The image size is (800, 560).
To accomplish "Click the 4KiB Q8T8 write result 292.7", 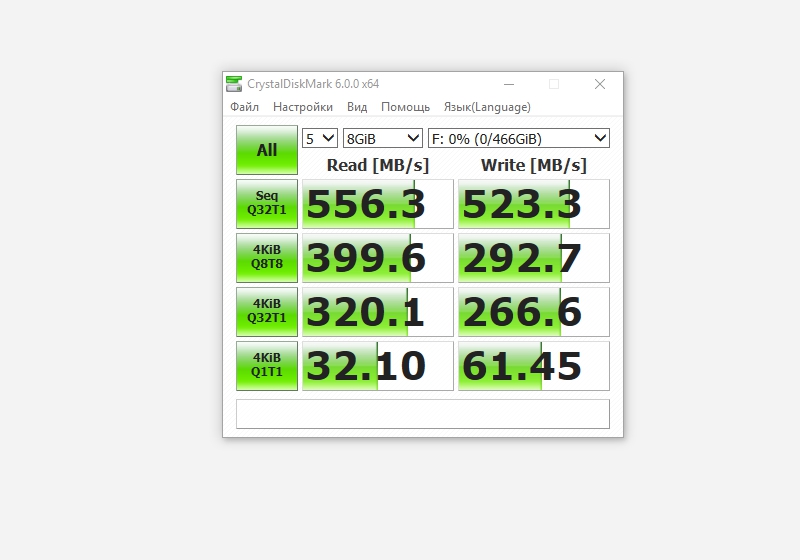I will [534, 258].
